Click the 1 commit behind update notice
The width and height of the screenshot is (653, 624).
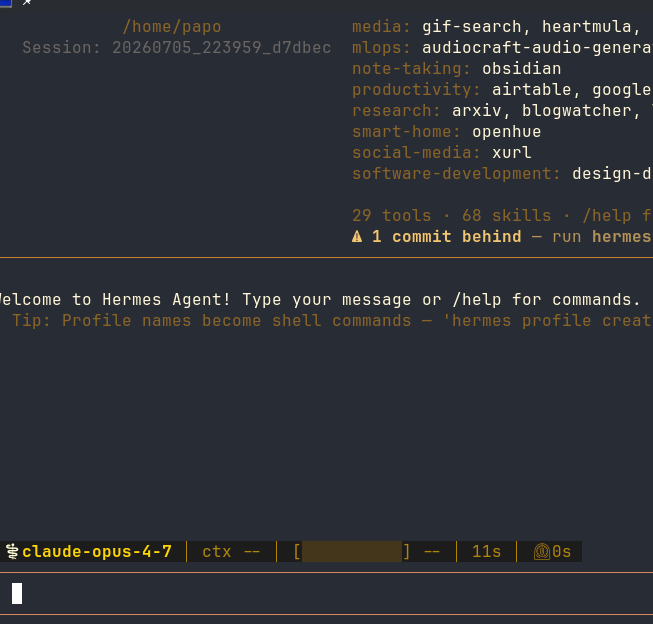[x=446, y=237]
